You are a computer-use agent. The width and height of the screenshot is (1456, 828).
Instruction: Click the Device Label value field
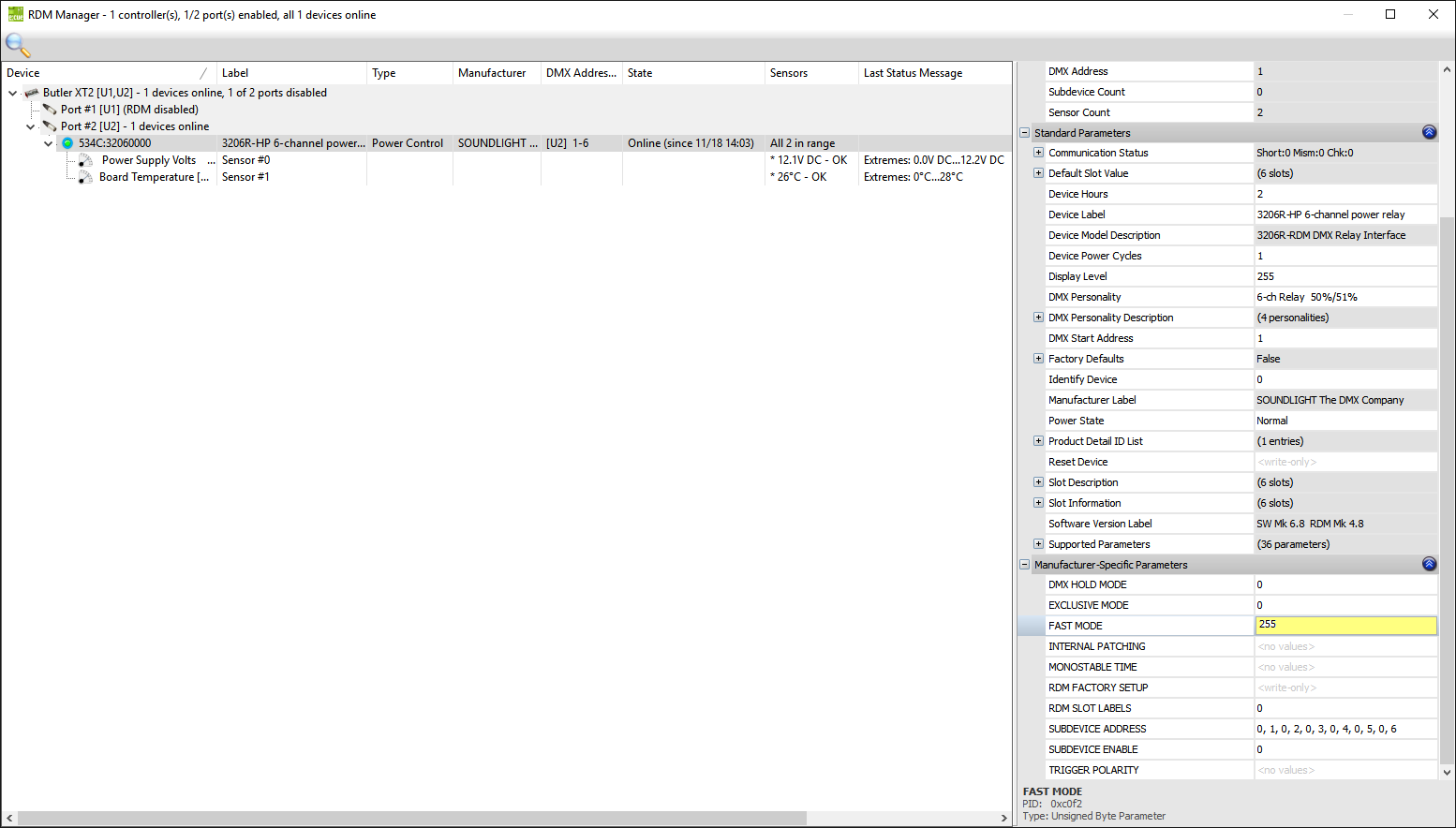click(x=1345, y=214)
